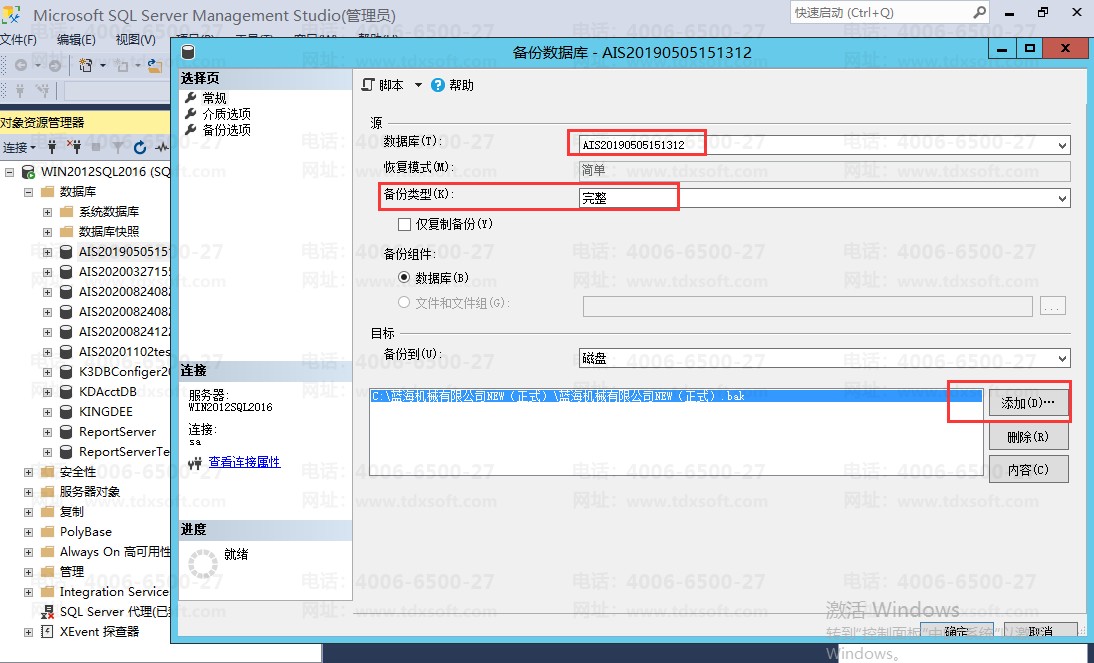The height and width of the screenshot is (663, 1094).
Task: Click the 脚本 script icon in dialog
Action: (368, 85)
